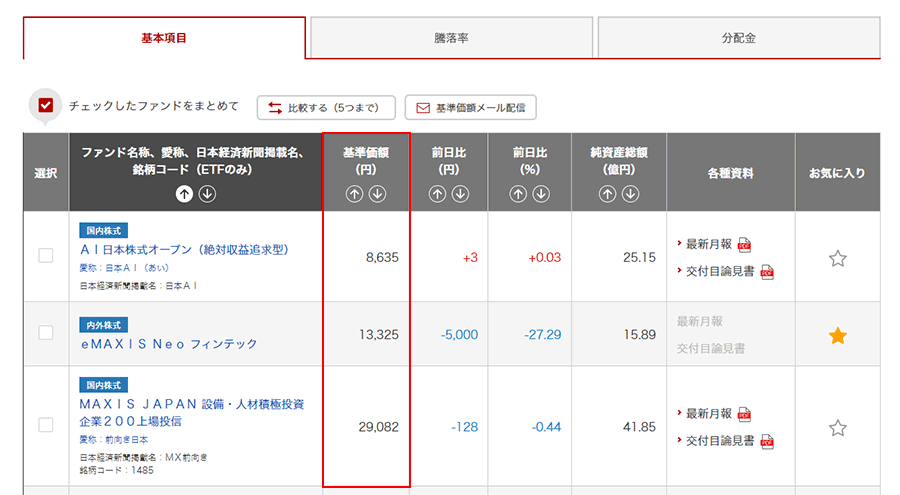
Task: Click the 各種資料 column header
Action: 730,173
